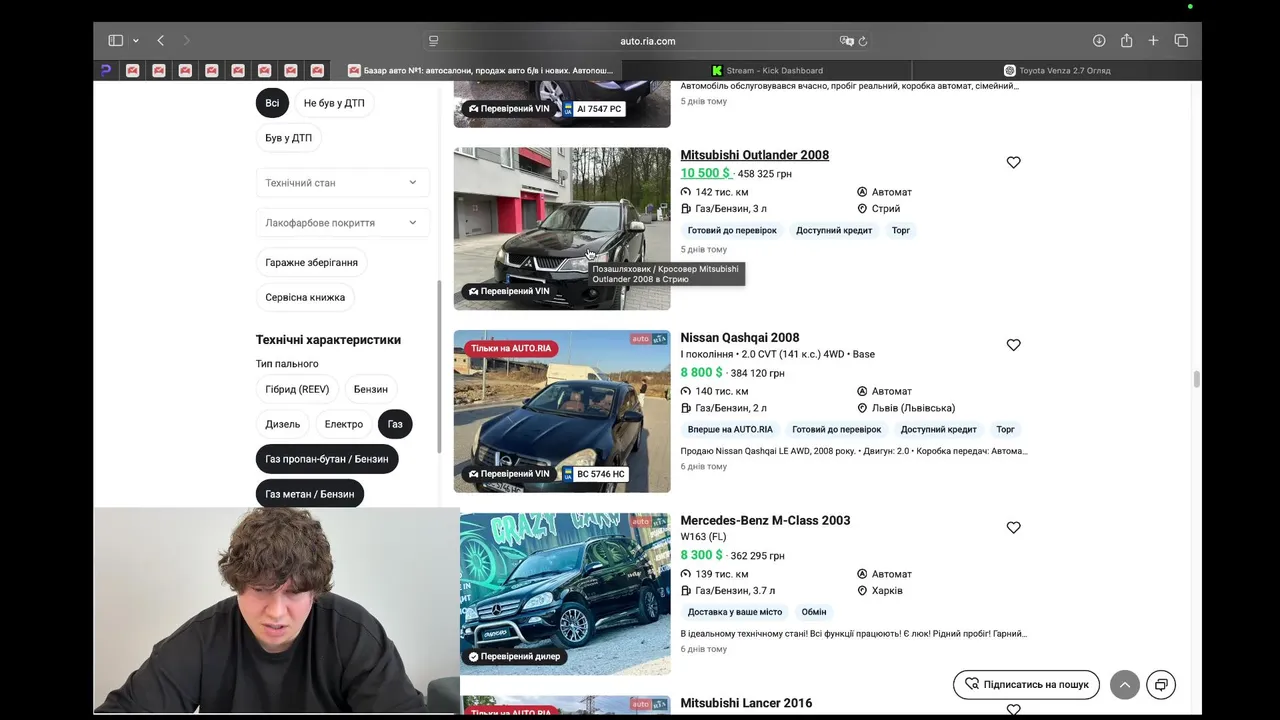The width and height of the screenshot is (1280, 720).
Task: Show the tab overview icon
Action: pos(1181,41)
